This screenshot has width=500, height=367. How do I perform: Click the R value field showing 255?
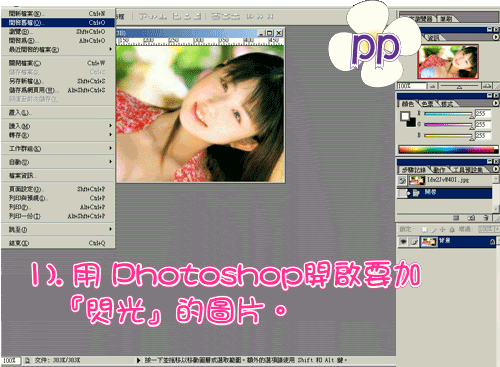tap(483, 114)
